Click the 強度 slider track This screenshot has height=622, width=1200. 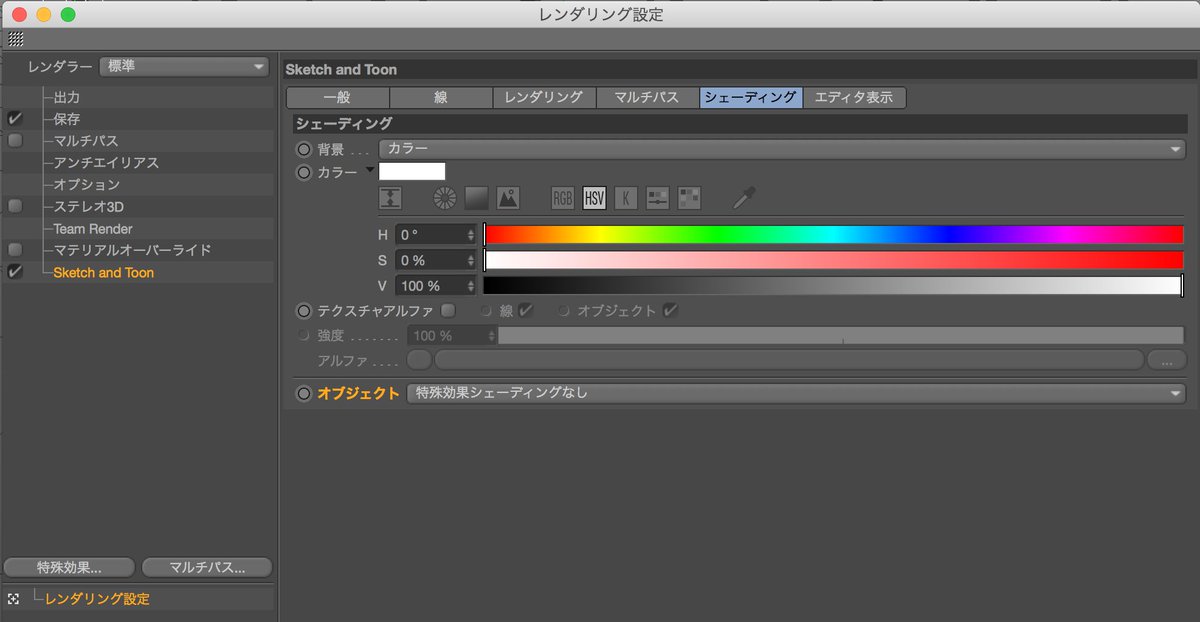pos(841,336)
